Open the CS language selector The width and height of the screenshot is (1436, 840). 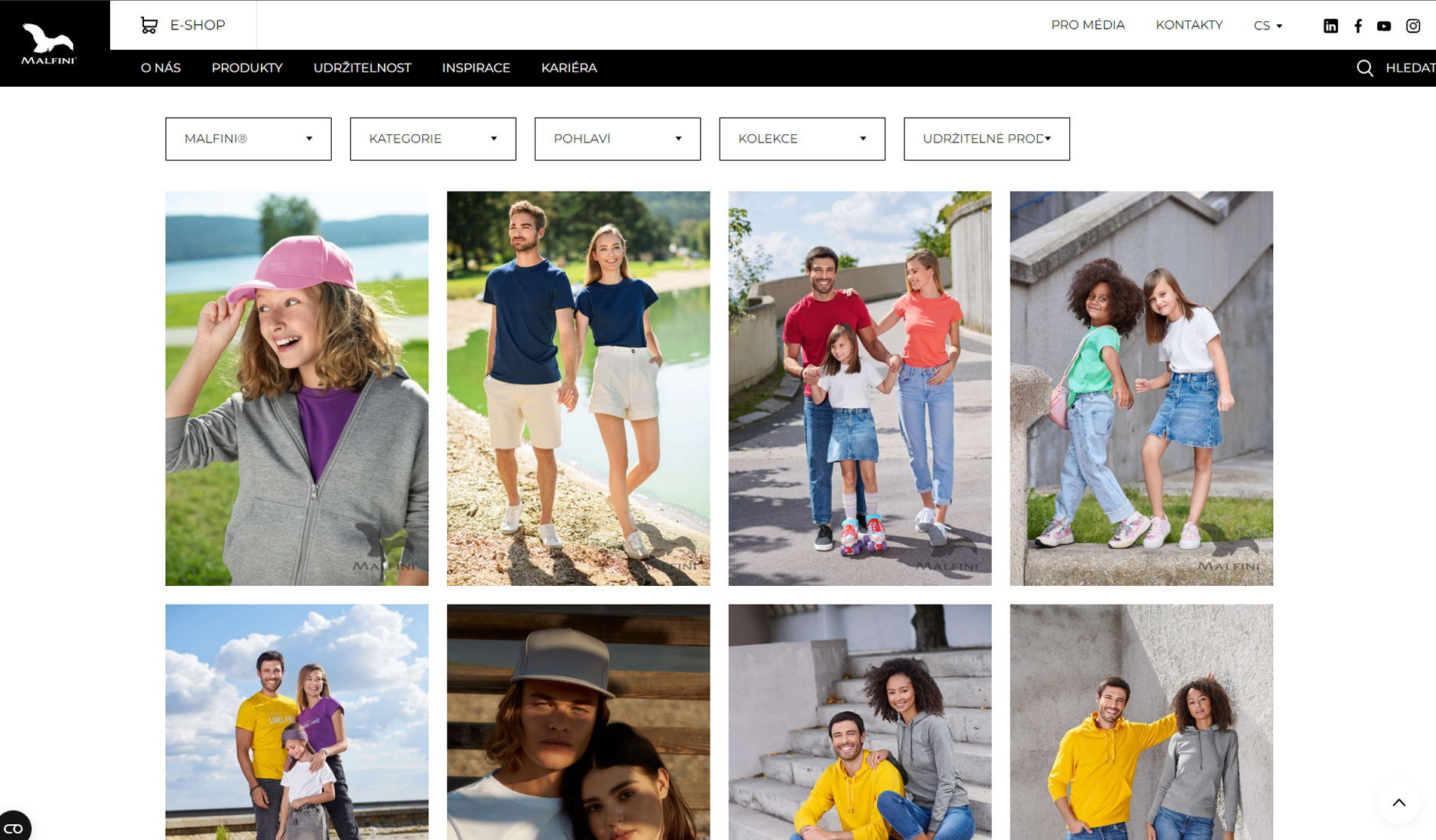pyautogui.click(x=1268, y=26)
